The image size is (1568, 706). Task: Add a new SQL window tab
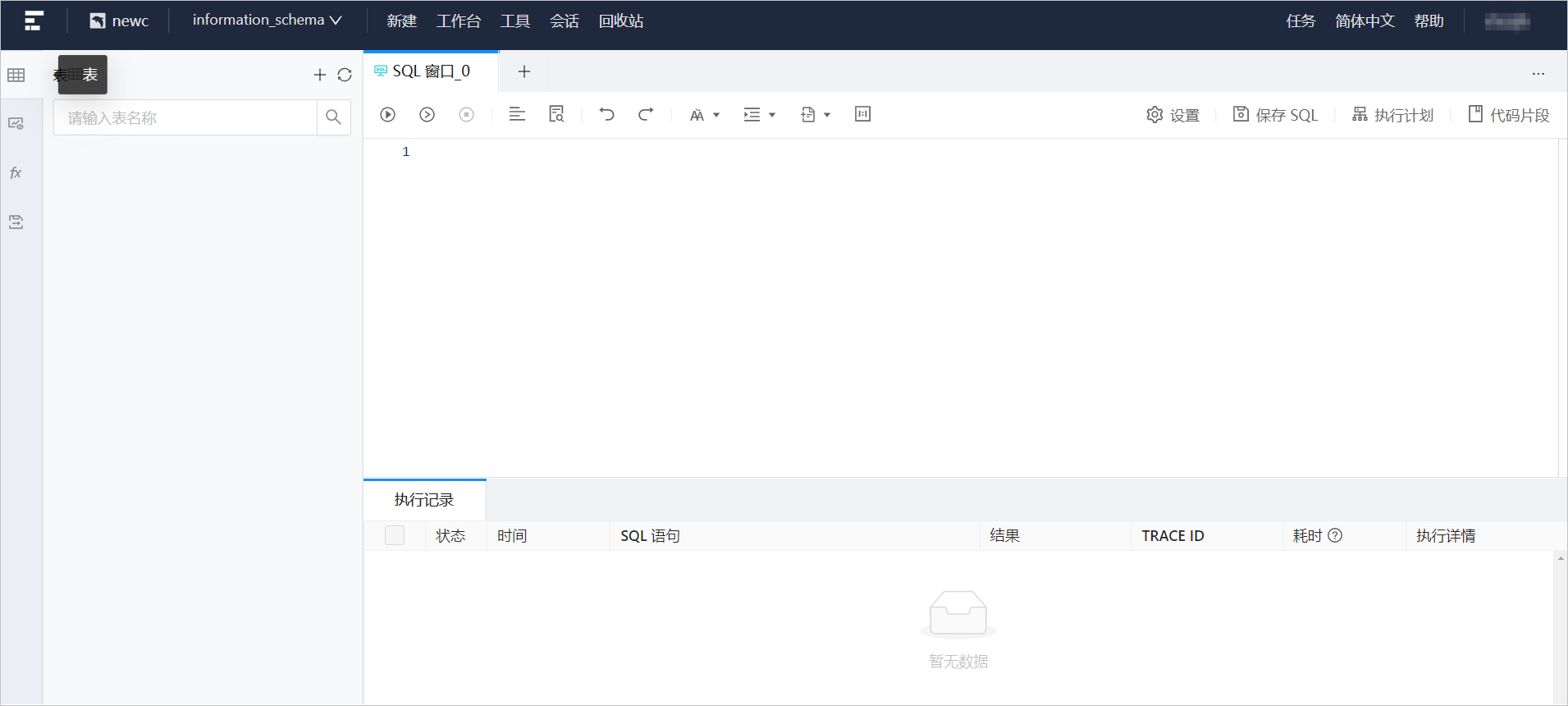(524, 72)
